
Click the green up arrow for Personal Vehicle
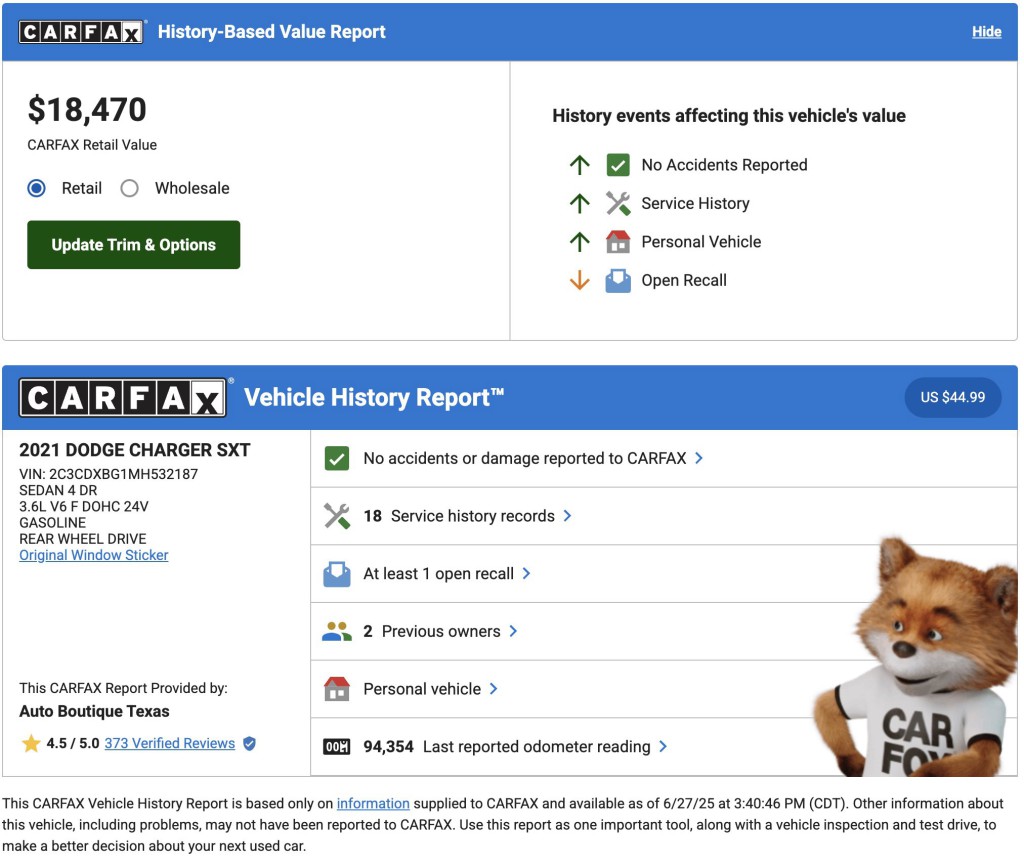click(579, 242)
